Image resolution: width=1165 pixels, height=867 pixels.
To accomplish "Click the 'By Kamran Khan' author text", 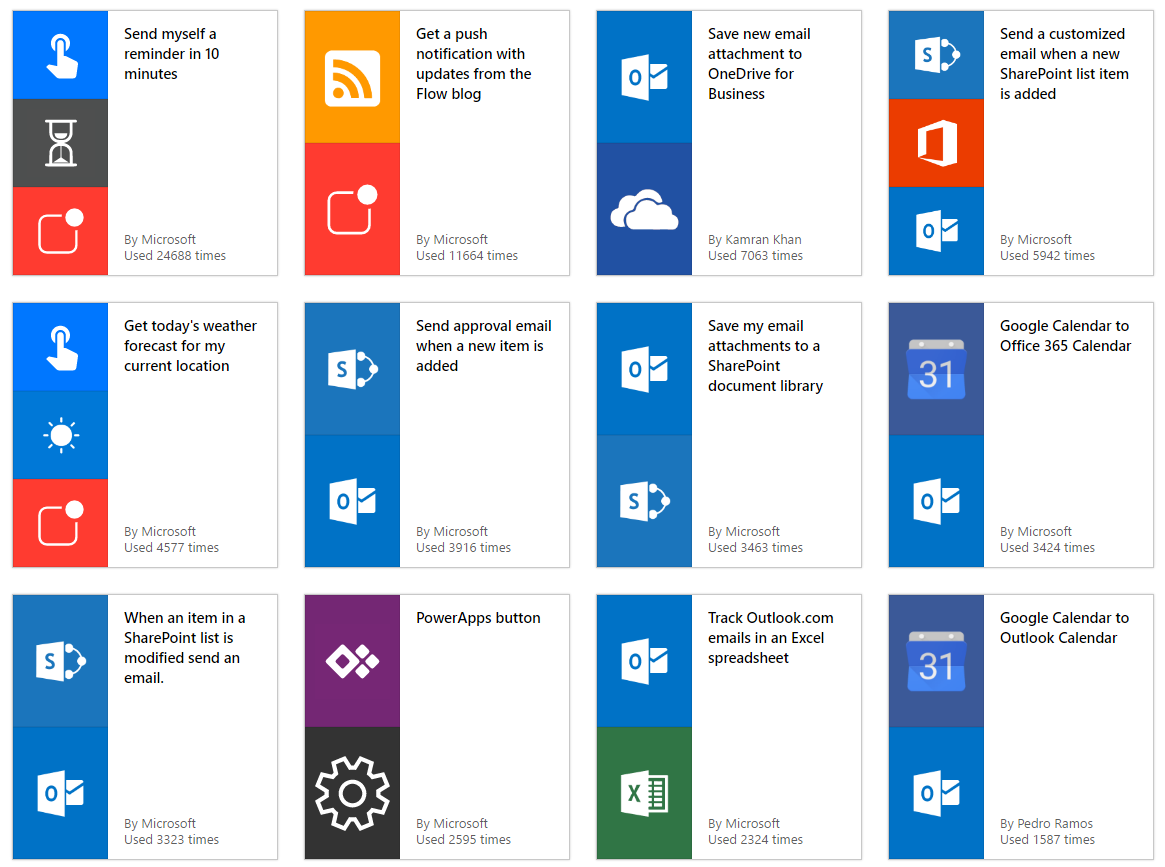I will [x=754, y=239].
